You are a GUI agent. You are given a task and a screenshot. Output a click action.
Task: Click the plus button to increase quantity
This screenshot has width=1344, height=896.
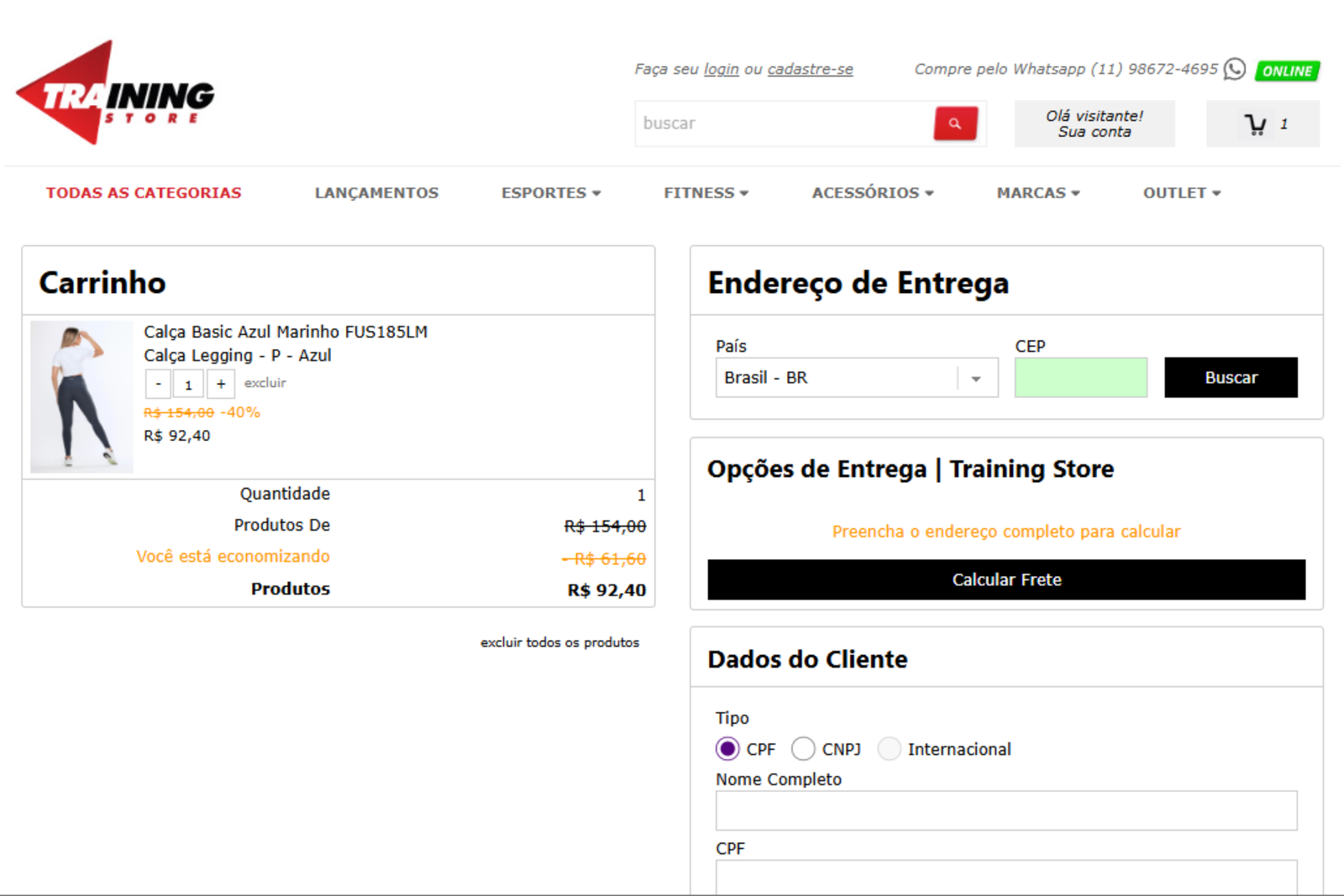220,384
